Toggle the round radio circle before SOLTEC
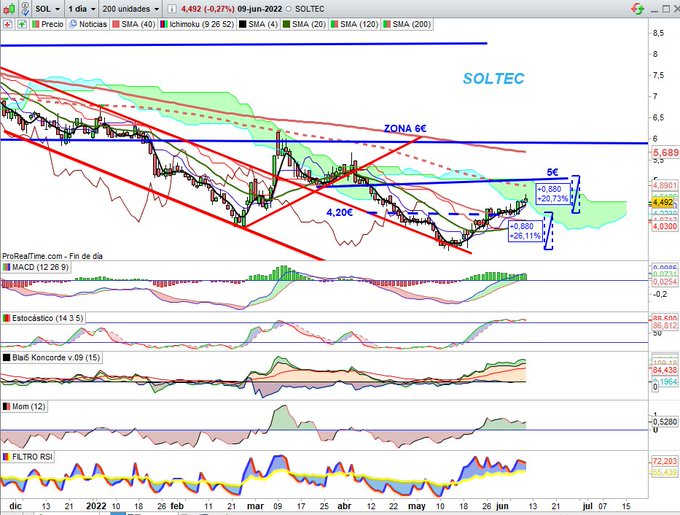The width and height of the screenshot is (680, 515). click(x=289, y=9)
